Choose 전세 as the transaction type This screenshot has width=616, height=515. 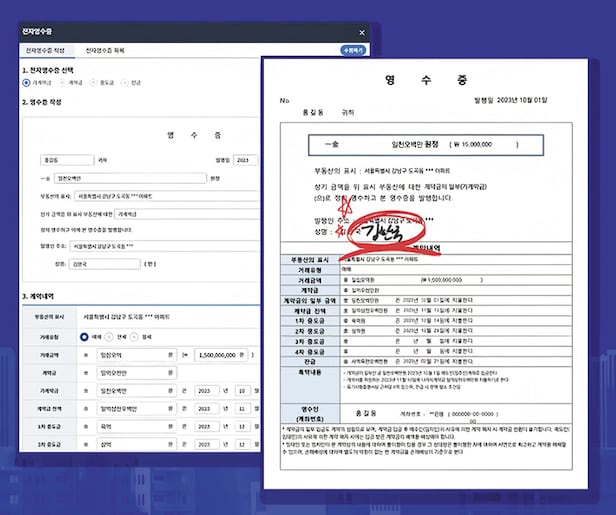pos(112,337)
